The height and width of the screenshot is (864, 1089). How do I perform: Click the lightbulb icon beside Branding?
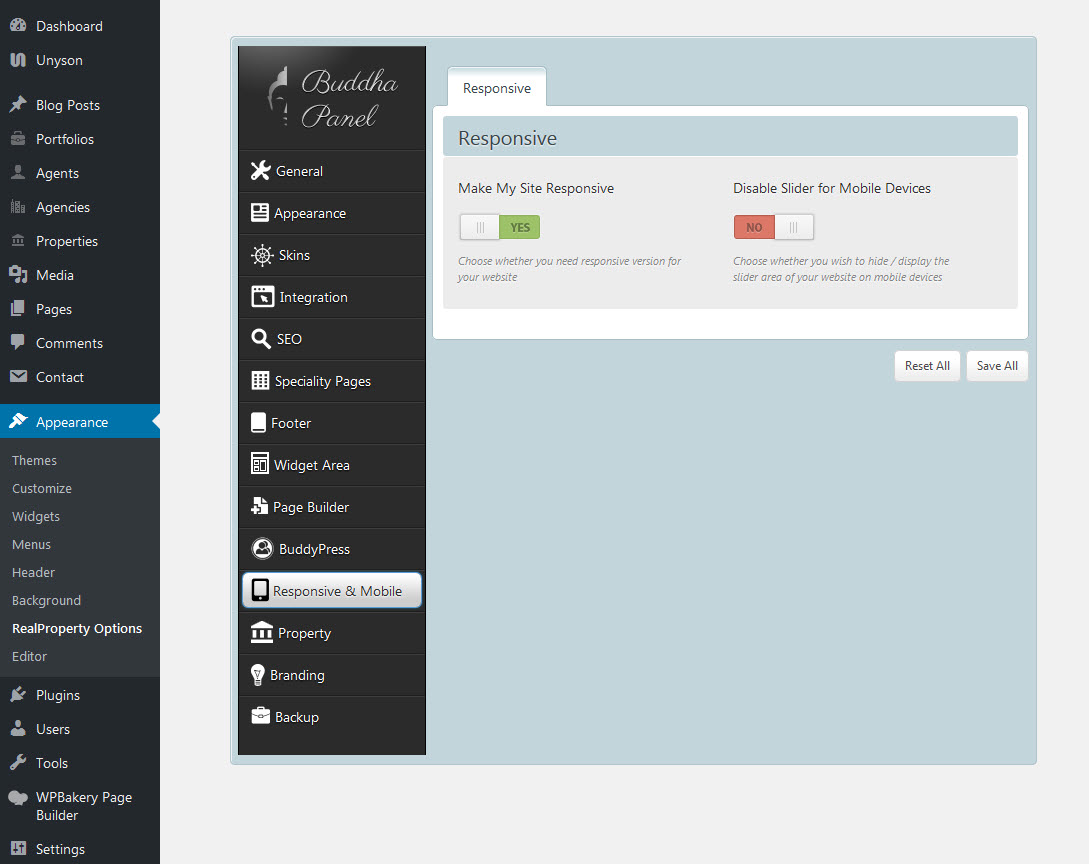pos(257,675)
